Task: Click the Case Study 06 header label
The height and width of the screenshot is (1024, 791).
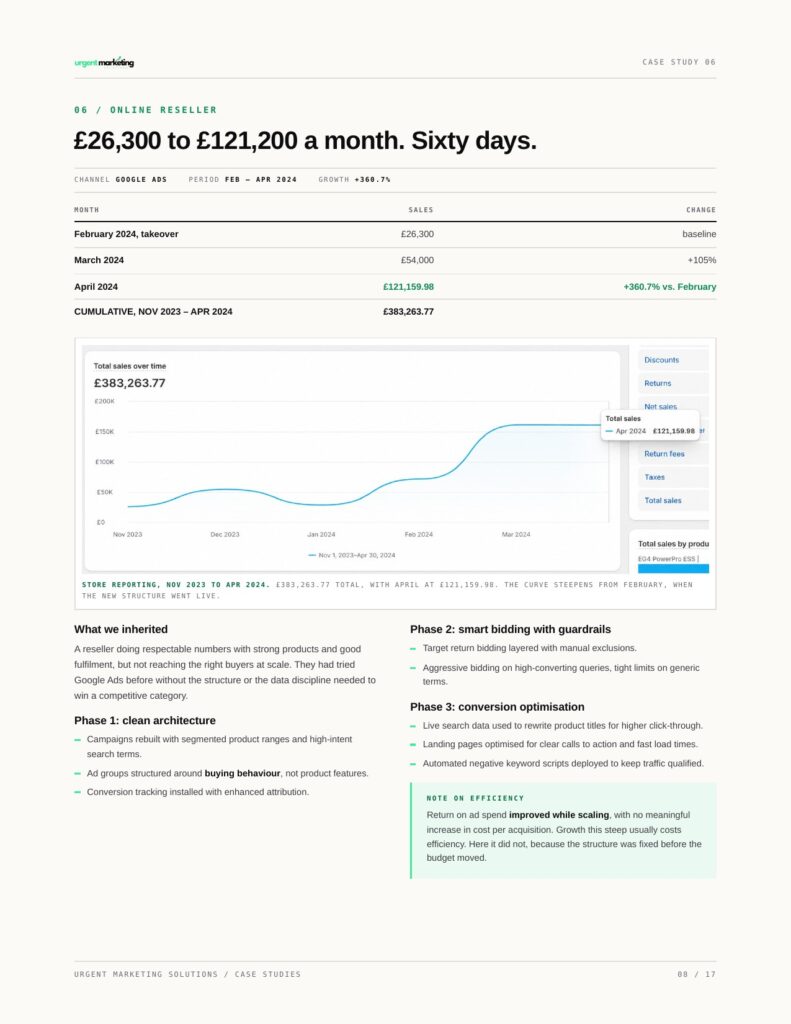Action: pyautogui.click(x=679, y=62)
